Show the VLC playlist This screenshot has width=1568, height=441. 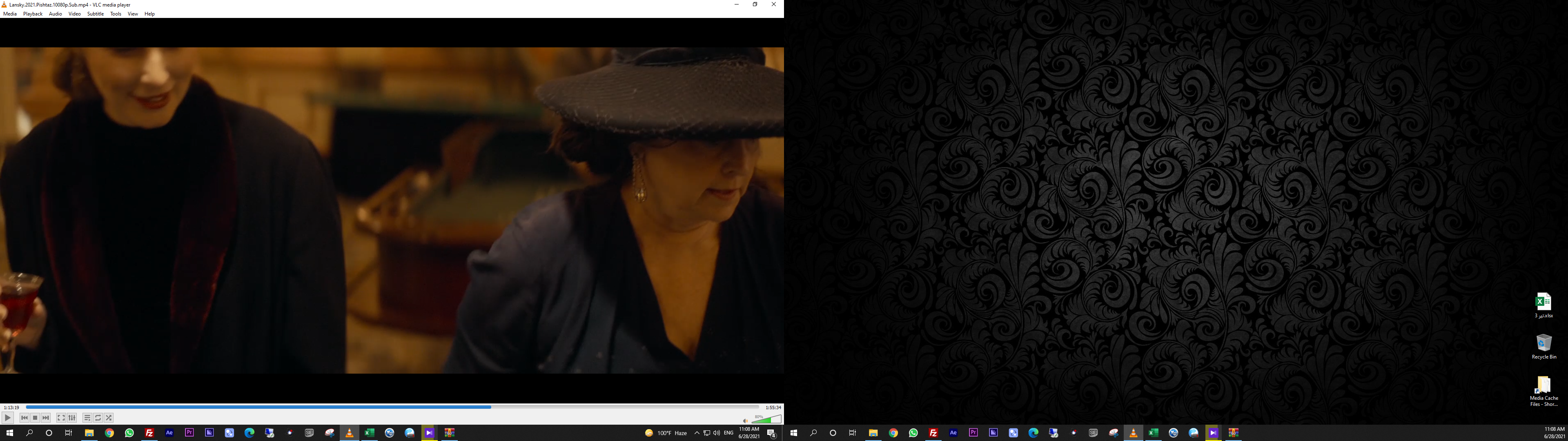[x=87, y=418]
